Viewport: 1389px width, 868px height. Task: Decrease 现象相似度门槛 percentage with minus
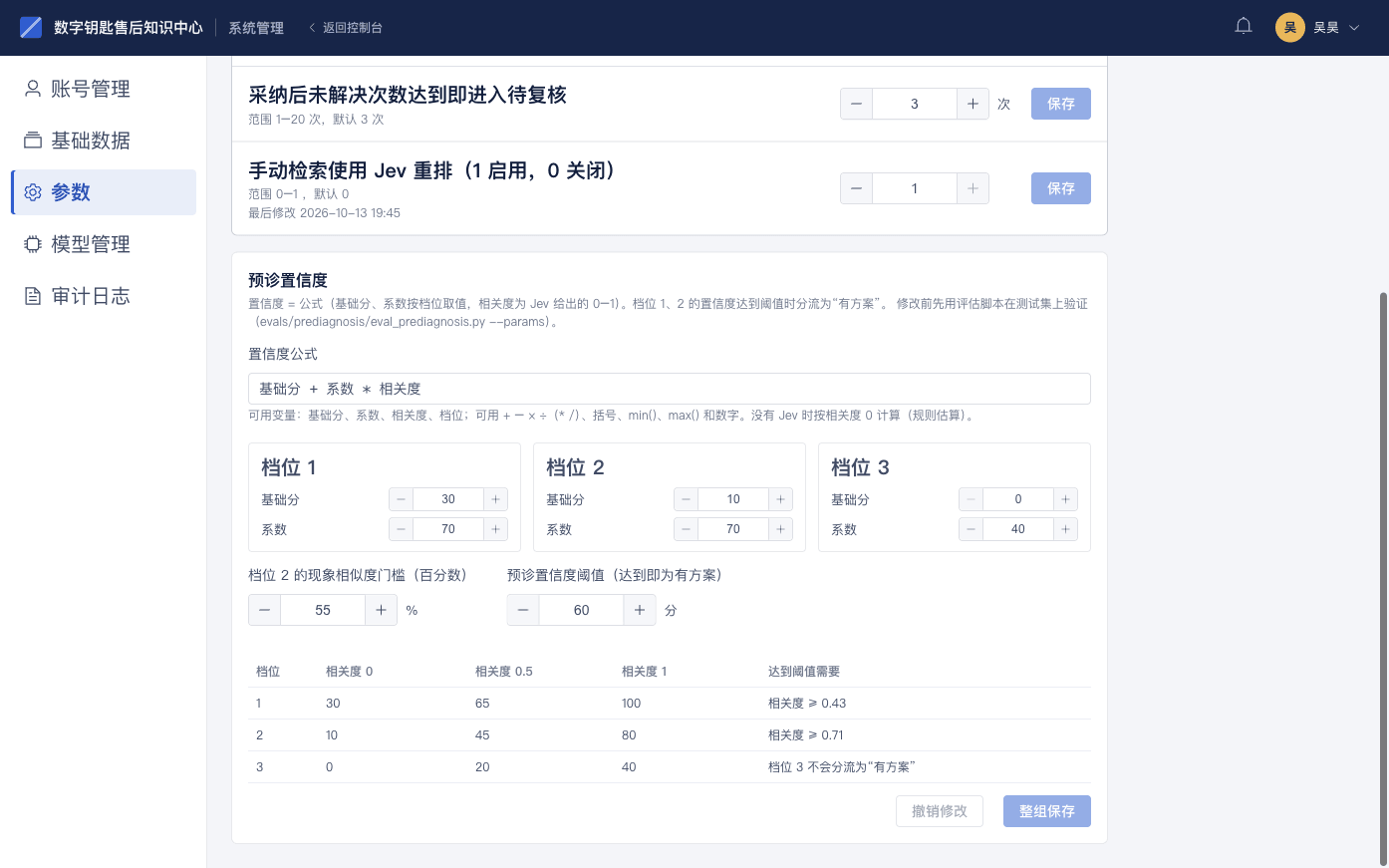pos(265,610)
